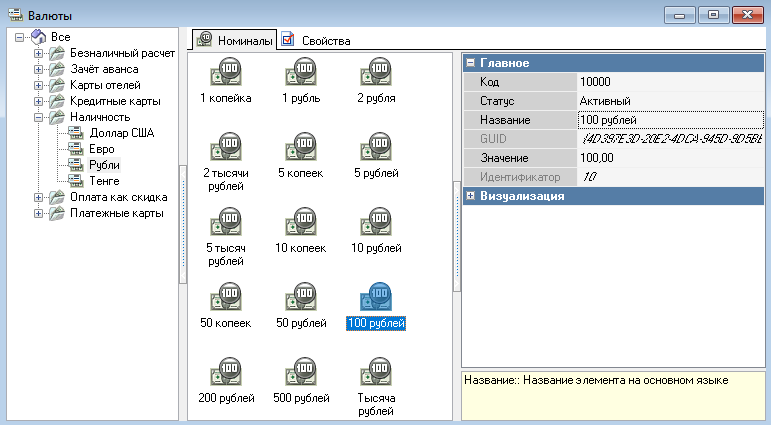
Task: Open the Номиналы tab
Action: coord(235,40)
